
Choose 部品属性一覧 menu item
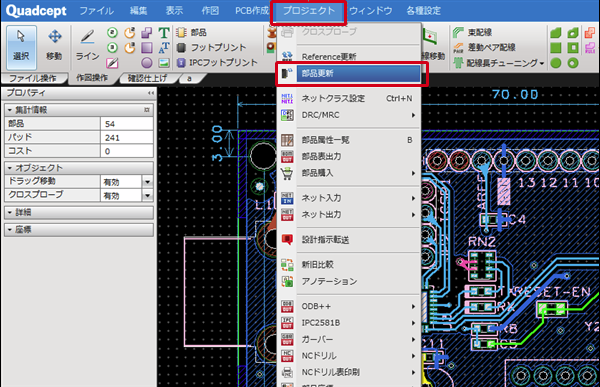(x=350, y=140)
